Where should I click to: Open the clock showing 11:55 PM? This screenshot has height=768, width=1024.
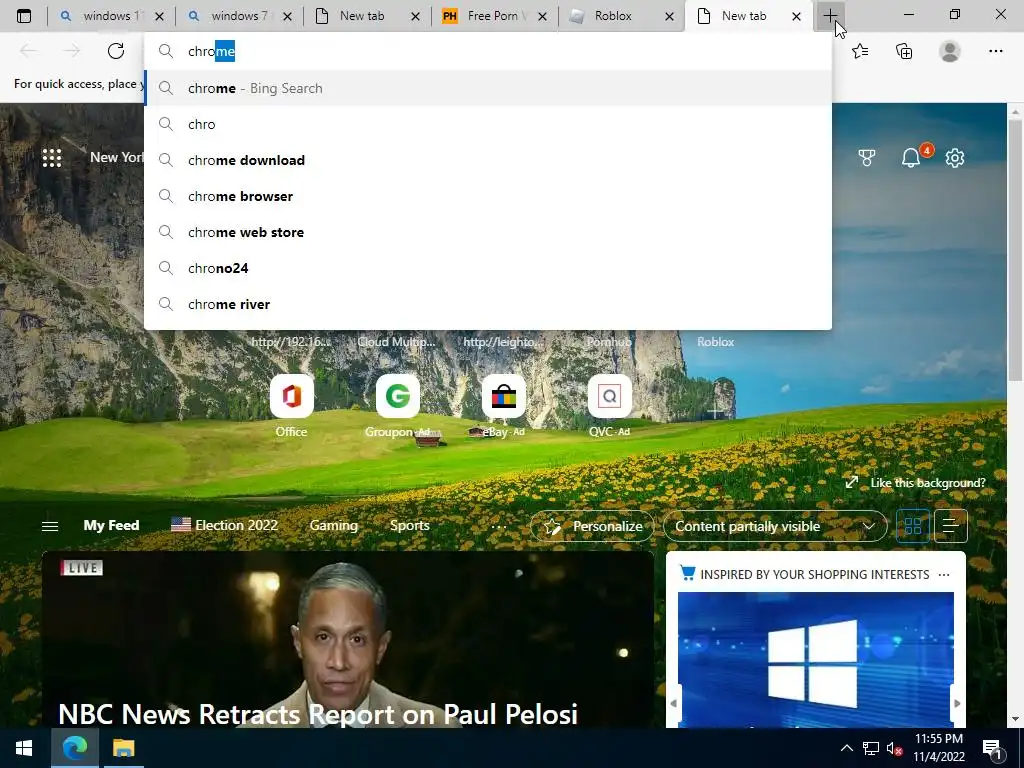coord(938,748)
